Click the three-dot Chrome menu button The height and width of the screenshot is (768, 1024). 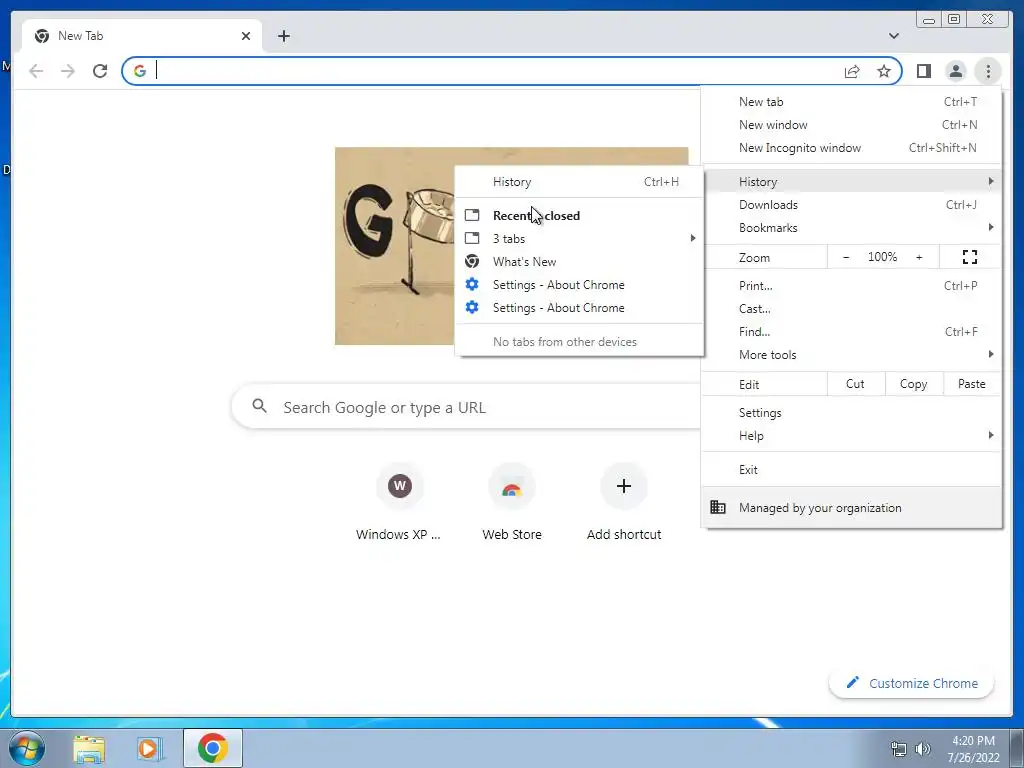pyautogui.click(x=988, y=71)
